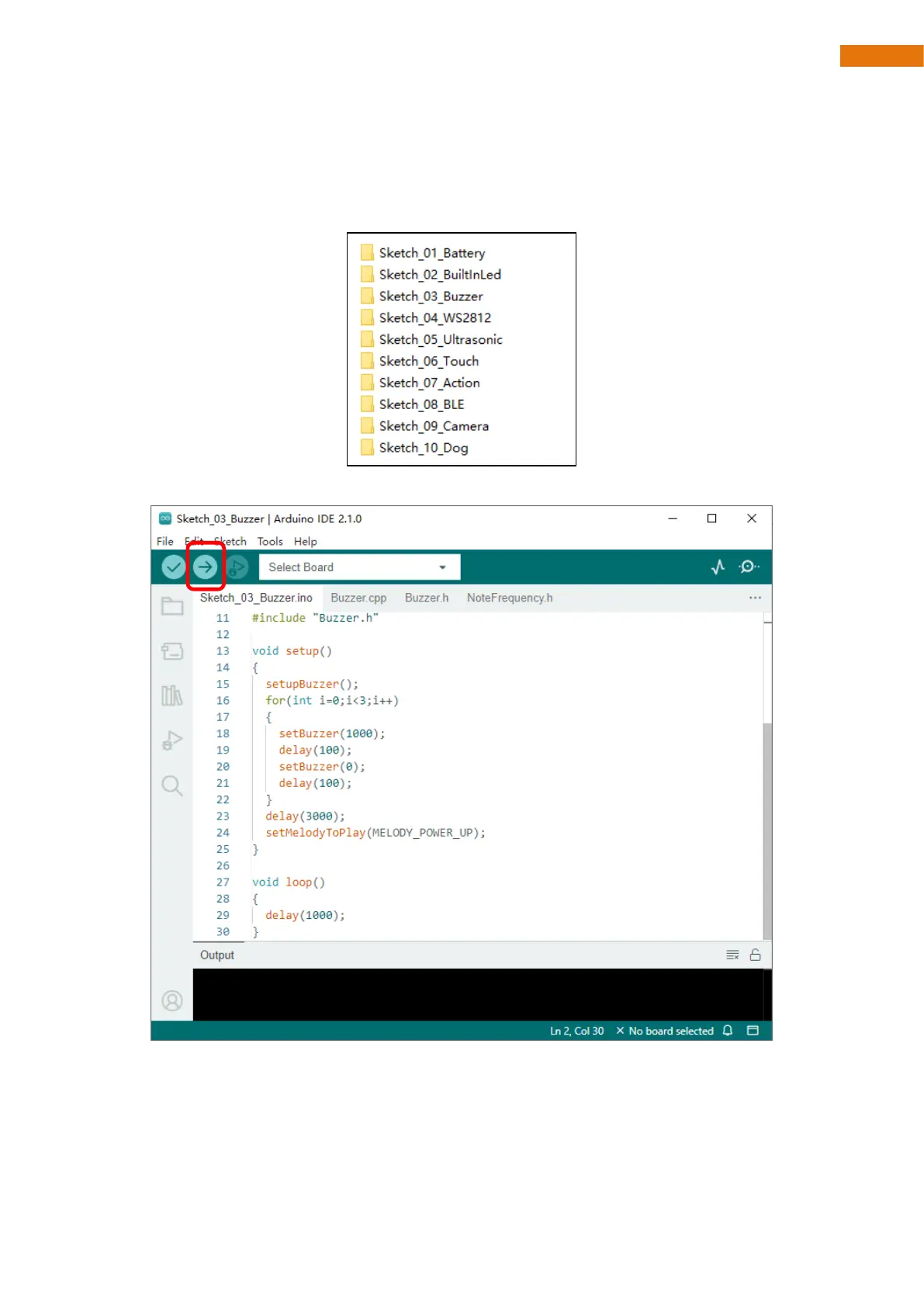The width and height of the screenshot is (924, 1307).
Task: Click the black Output console area
Action: pos(477,994)
